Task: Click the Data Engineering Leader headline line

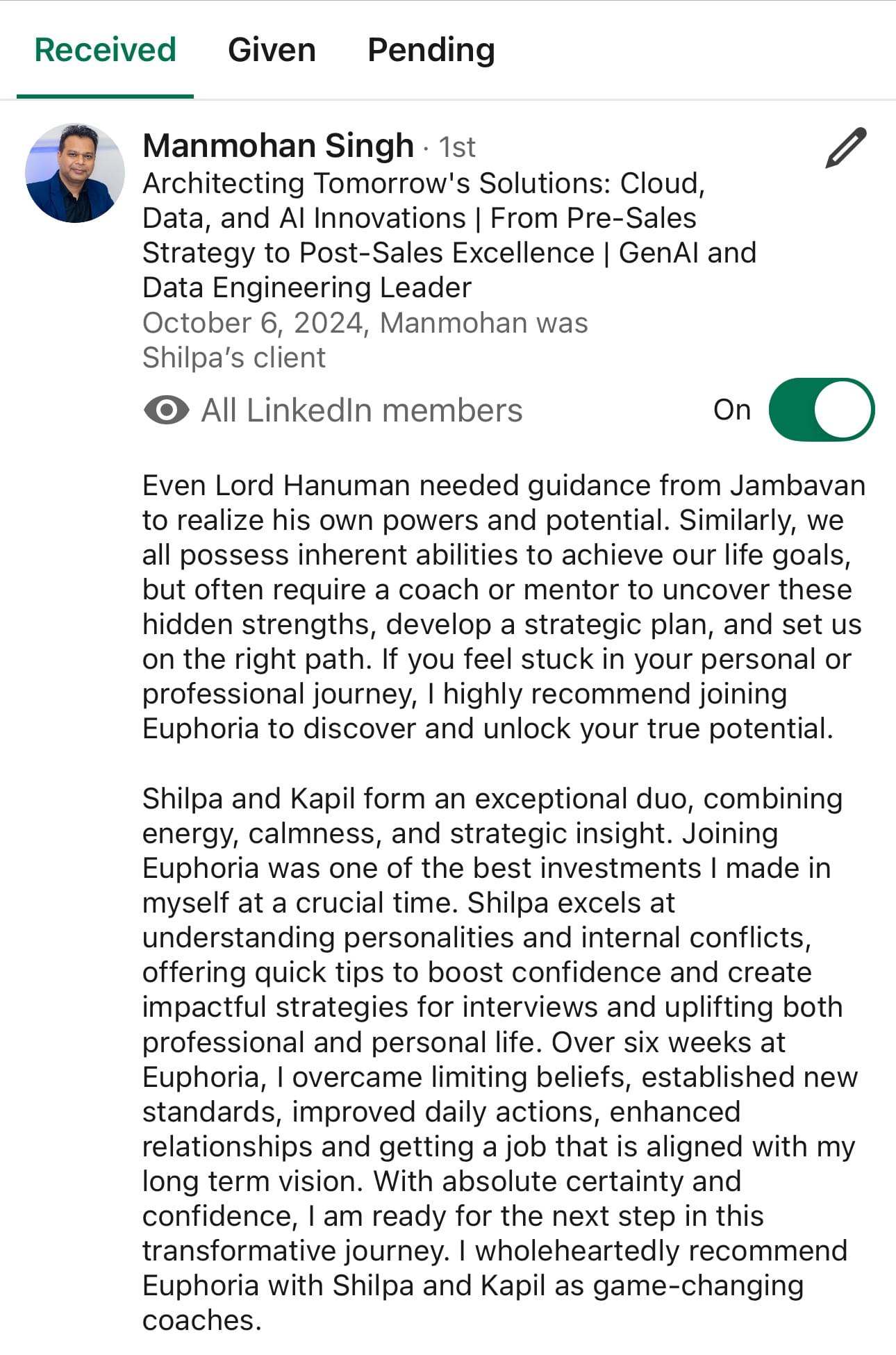Action: (307, 288)
